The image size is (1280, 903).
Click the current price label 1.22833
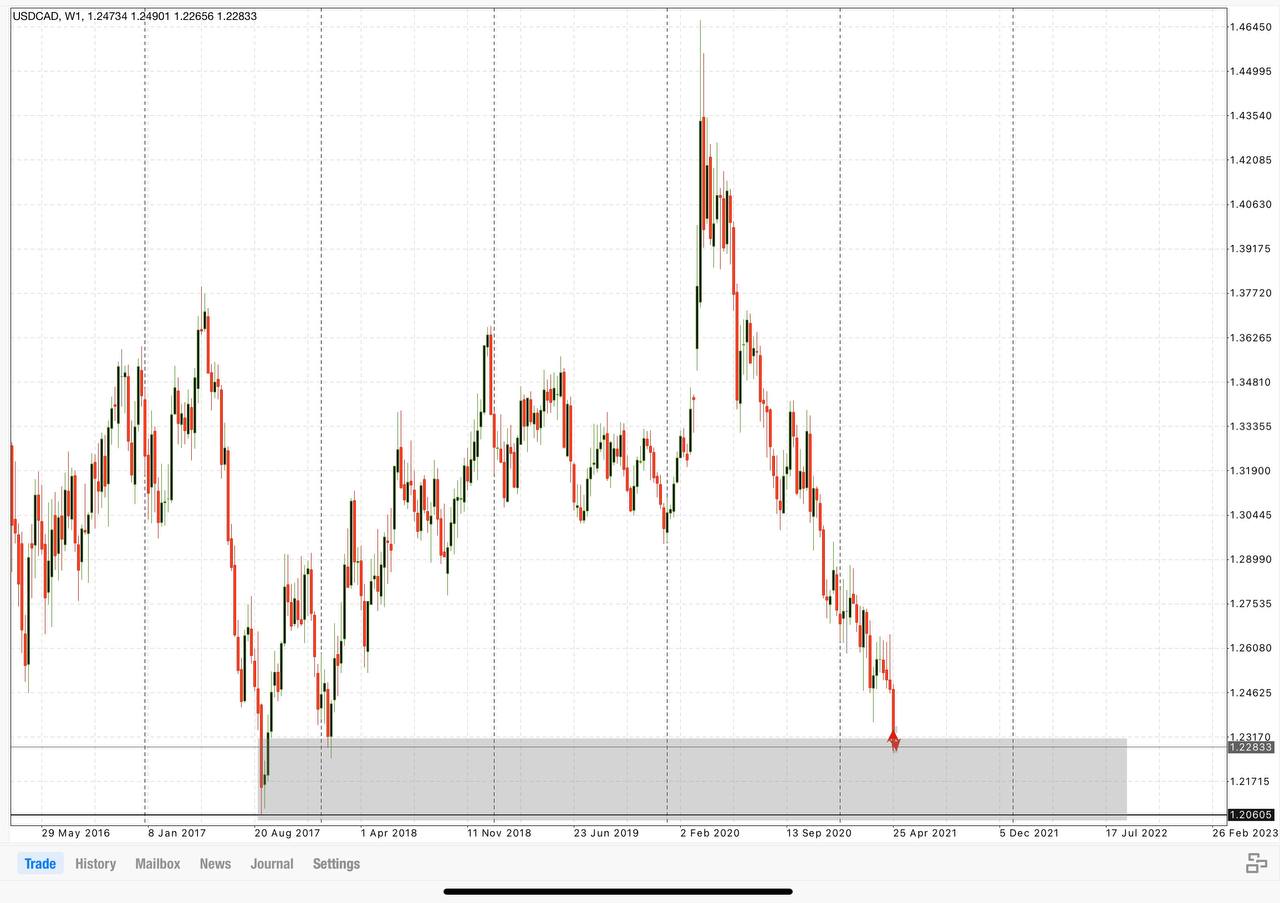(1251, 747)
